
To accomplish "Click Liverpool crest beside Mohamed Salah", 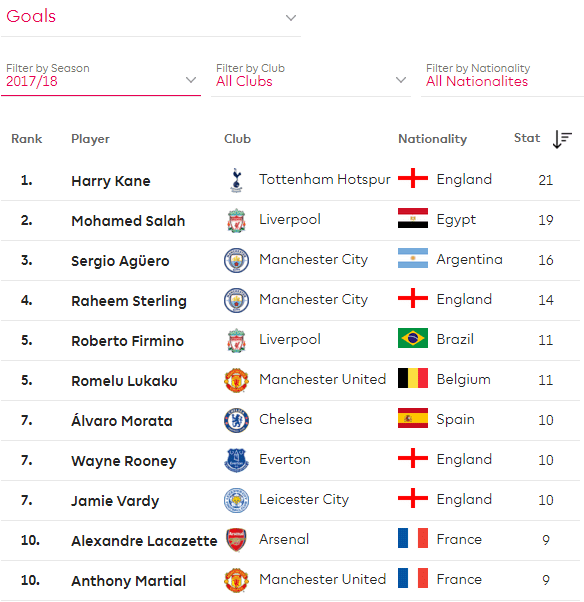I will pyautogui.click(x=236, y=220).
